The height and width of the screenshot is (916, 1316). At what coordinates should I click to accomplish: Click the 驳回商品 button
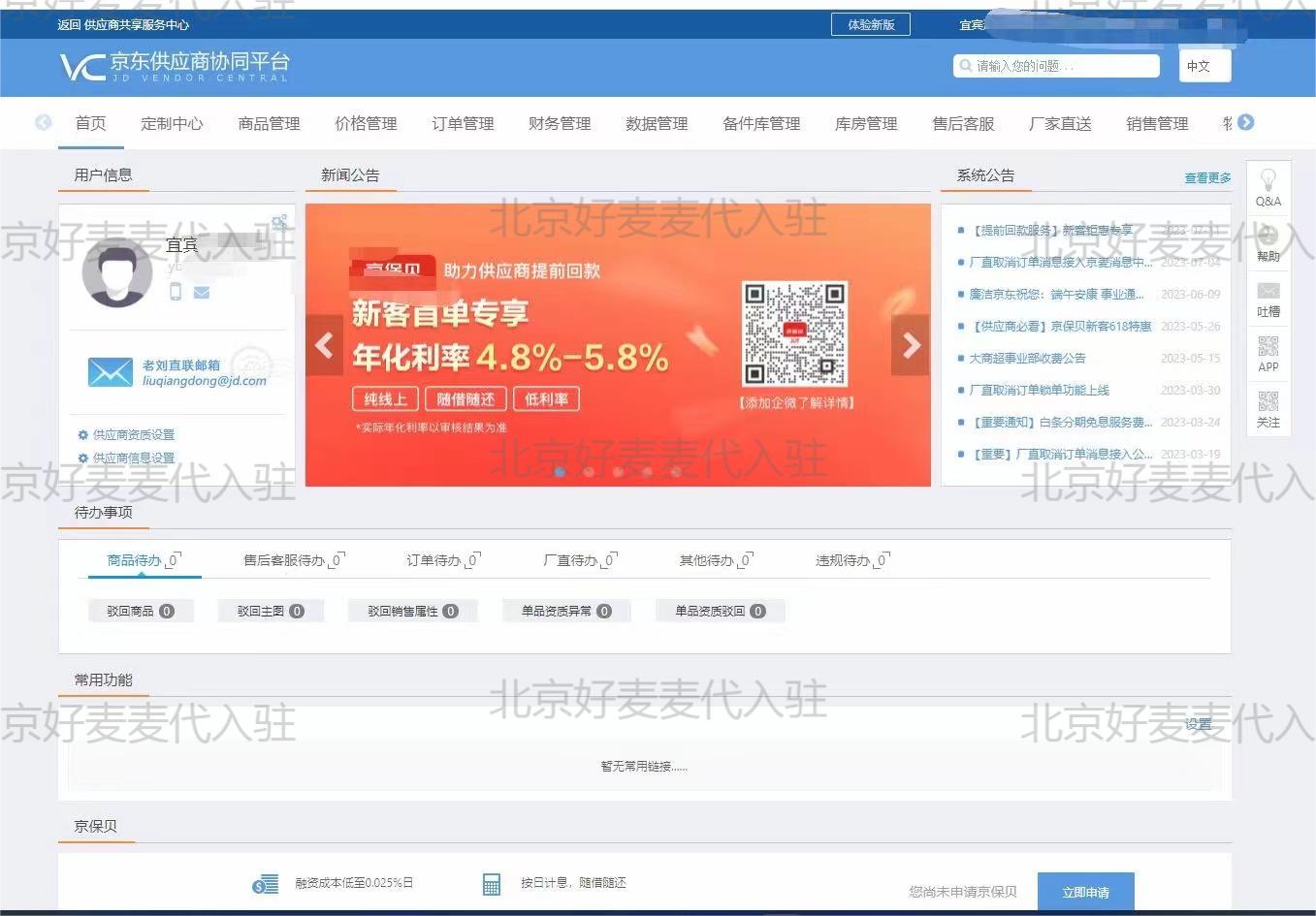click(141, 611)
